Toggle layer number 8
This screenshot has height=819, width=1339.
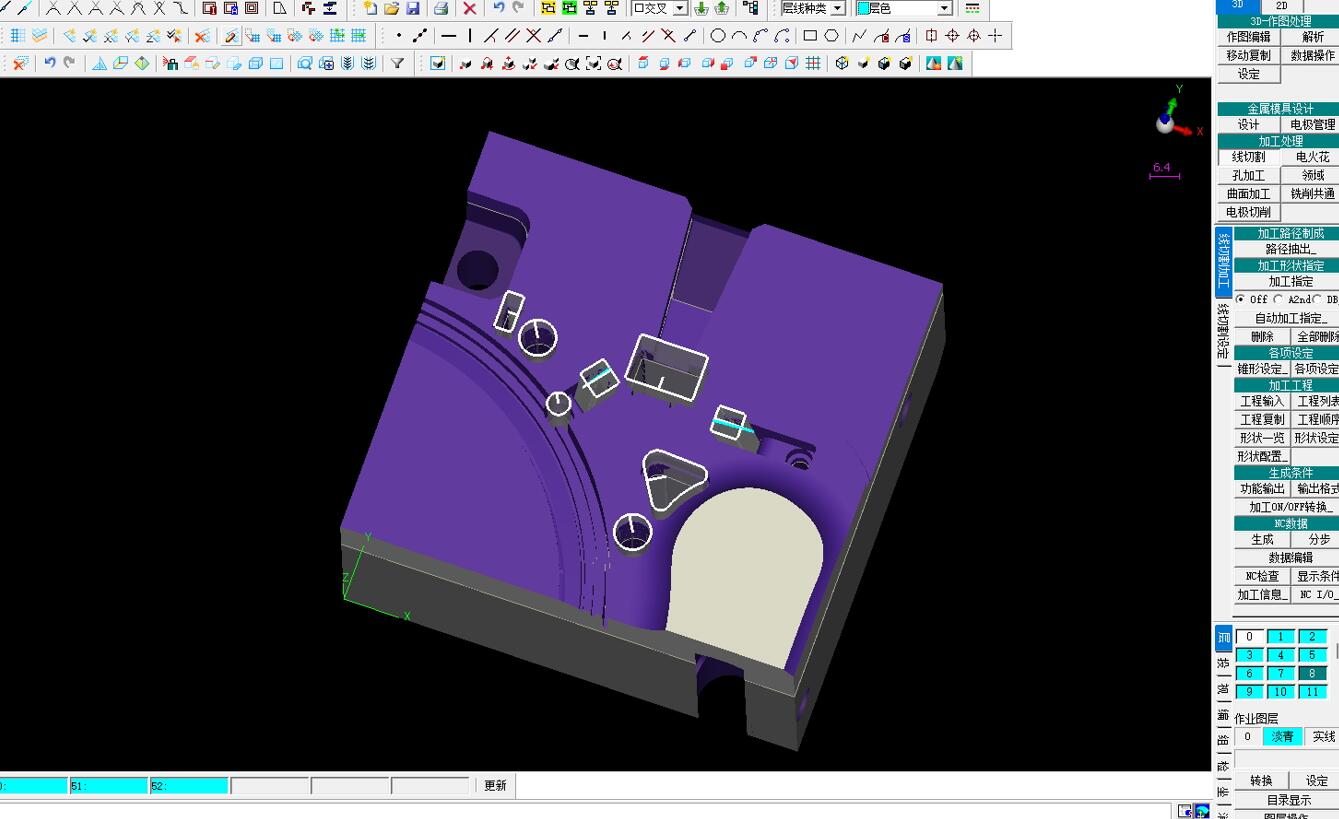click(1312, 673)
